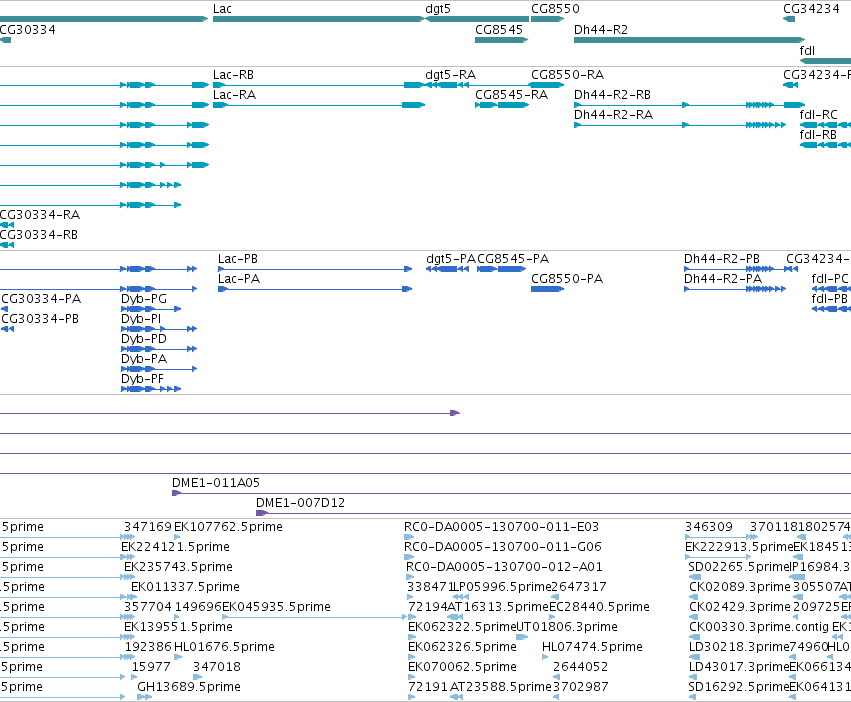
Task: Click the CG8550-PA protein label
Action: point(567,279)
